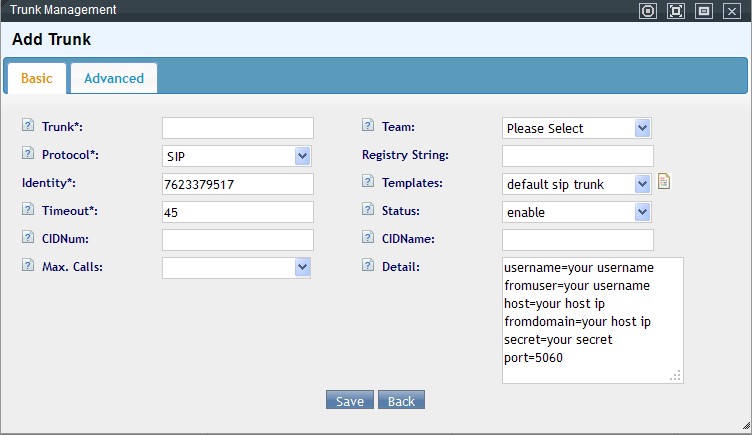752x435 pixels.
Task: Click the Back button
Action: (401, 401)
